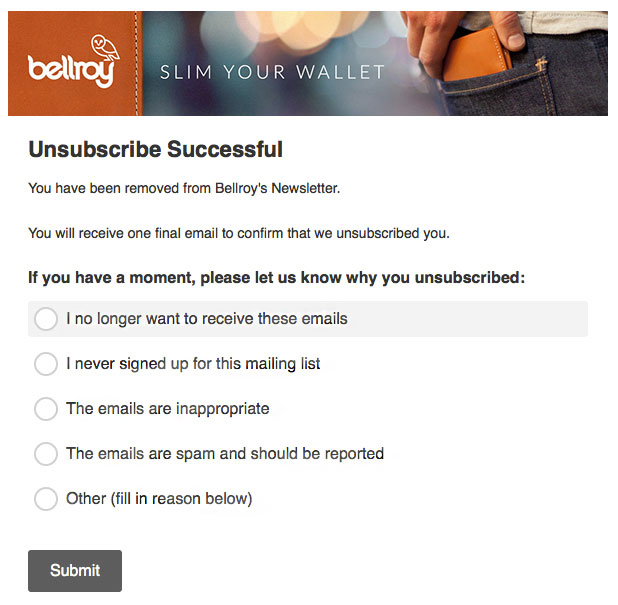Select "I no longer want to receive these emails" radio

click(46, 319)
